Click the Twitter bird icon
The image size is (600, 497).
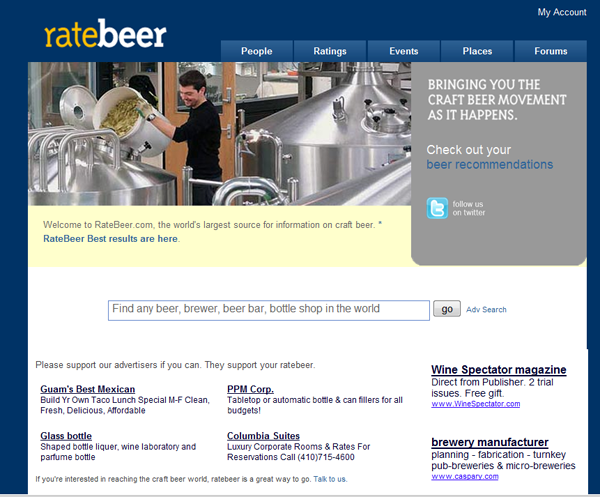[x=437, y=208]
